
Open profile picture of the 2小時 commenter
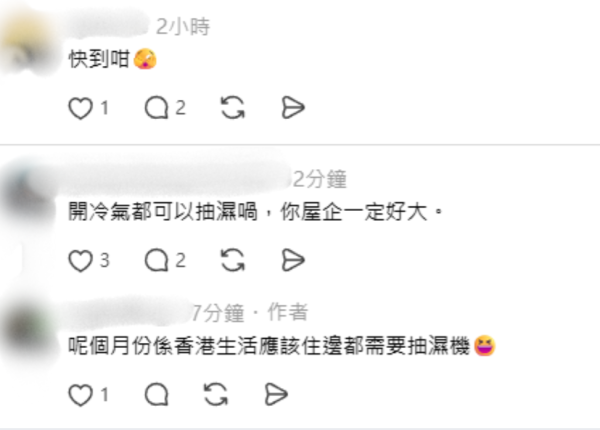click(x=29, y=44)
